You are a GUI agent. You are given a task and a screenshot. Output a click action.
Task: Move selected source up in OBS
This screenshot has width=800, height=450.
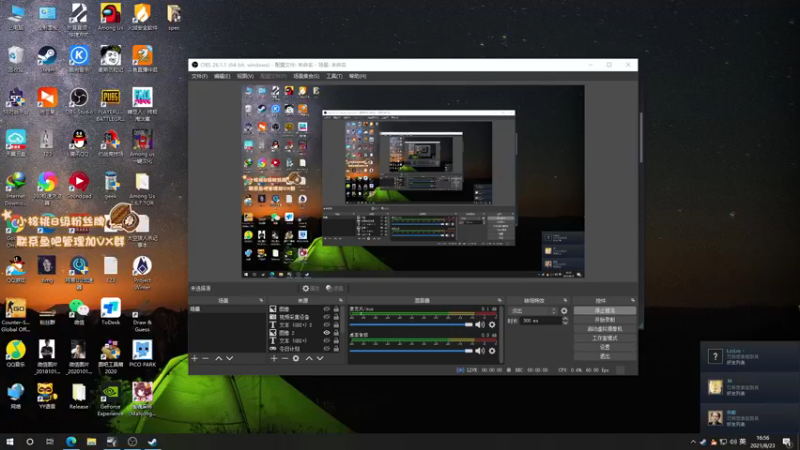309,358
